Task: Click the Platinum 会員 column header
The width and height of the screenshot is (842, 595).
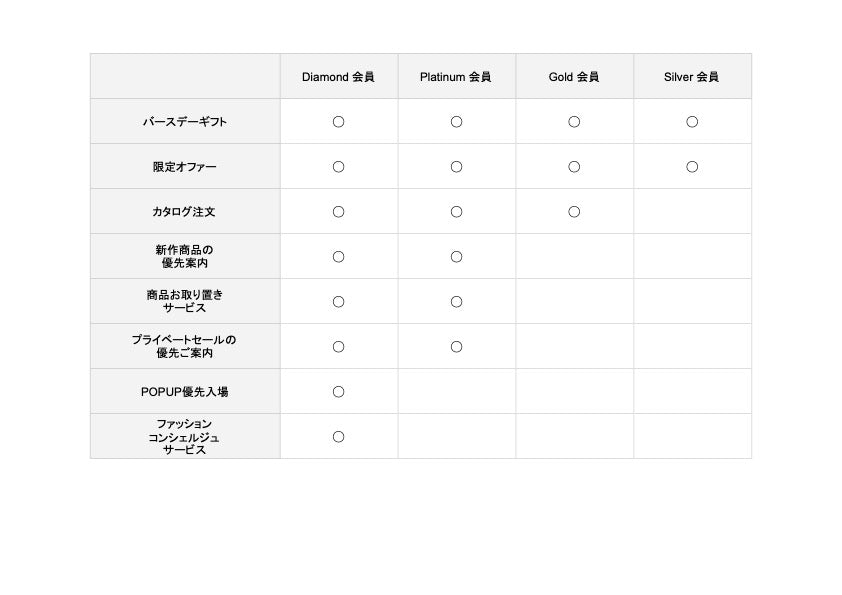Action: click(x=455, y=77)
